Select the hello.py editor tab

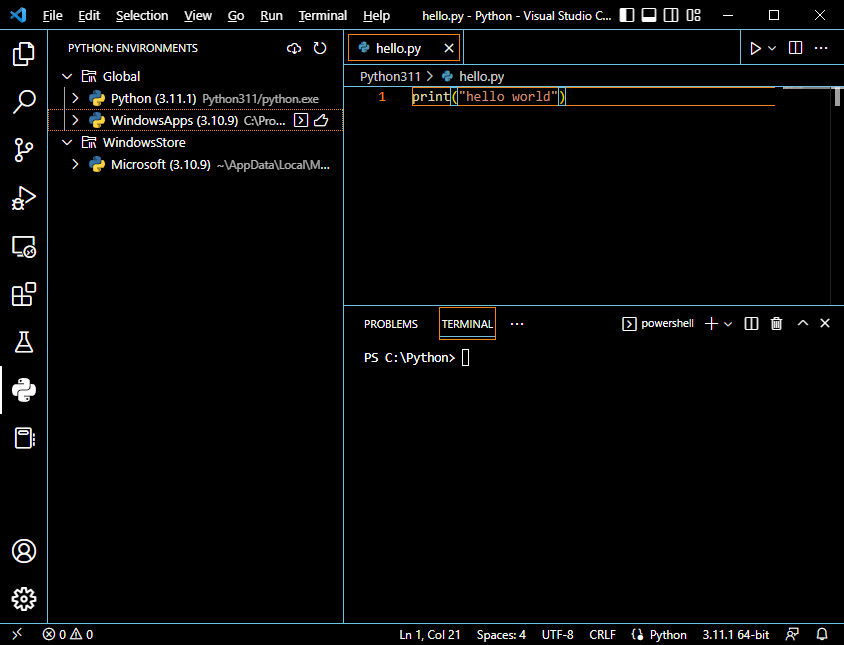pyautogui.click(x=404, y=48)
